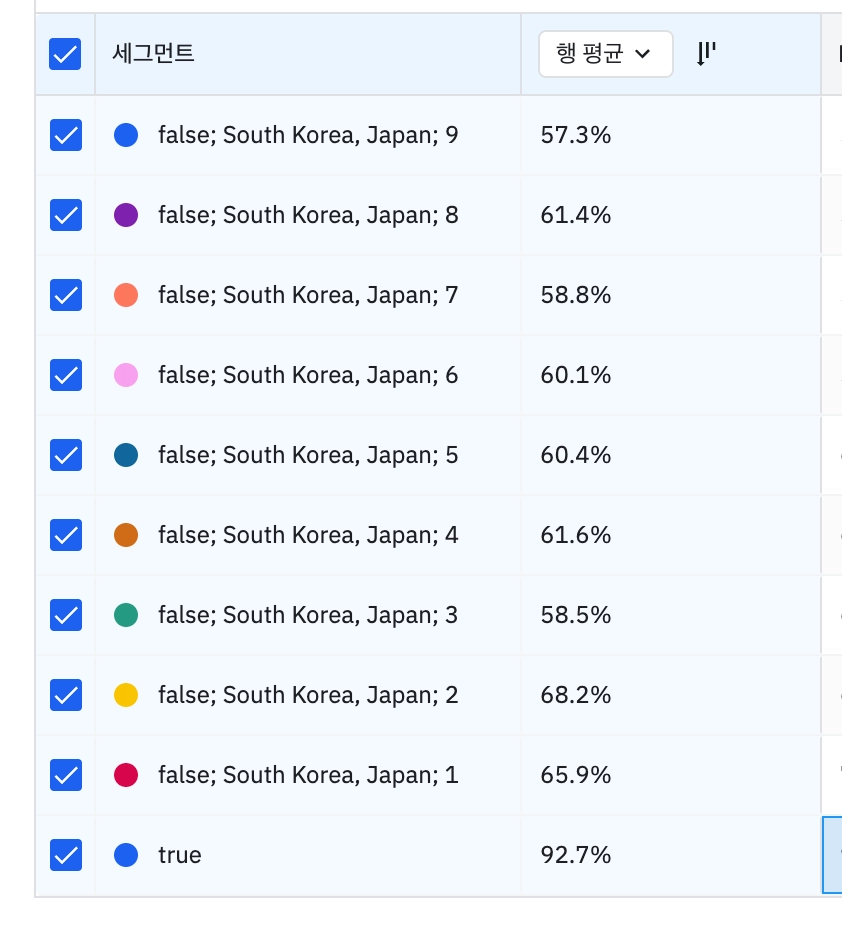This screenshot has height=928, width=842.
Task: Select label 'false; South Korea, Japan; 5'
Action: tap(308, 455)
